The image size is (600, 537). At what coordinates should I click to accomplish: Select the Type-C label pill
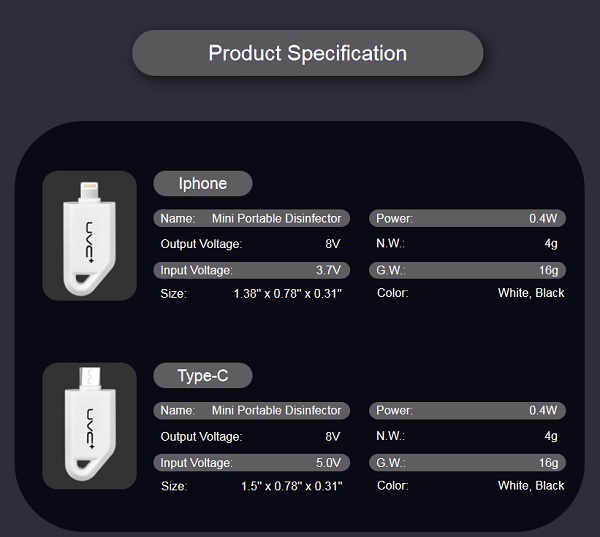pos(203,375)
